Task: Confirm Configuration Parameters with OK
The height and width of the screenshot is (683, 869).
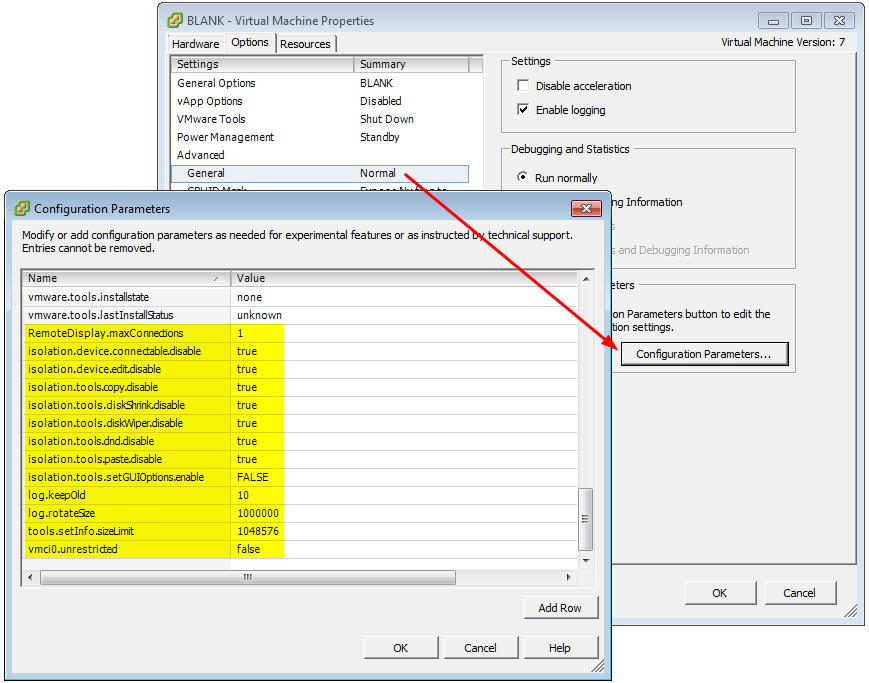Action: point(401,648)
